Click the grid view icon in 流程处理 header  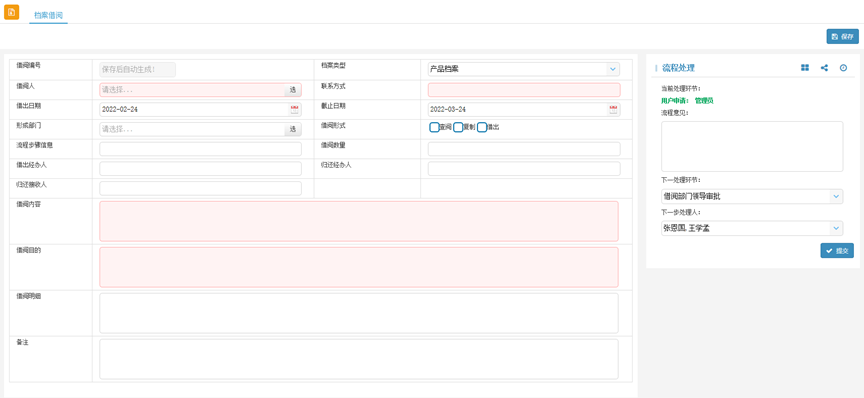pos(805,67)
